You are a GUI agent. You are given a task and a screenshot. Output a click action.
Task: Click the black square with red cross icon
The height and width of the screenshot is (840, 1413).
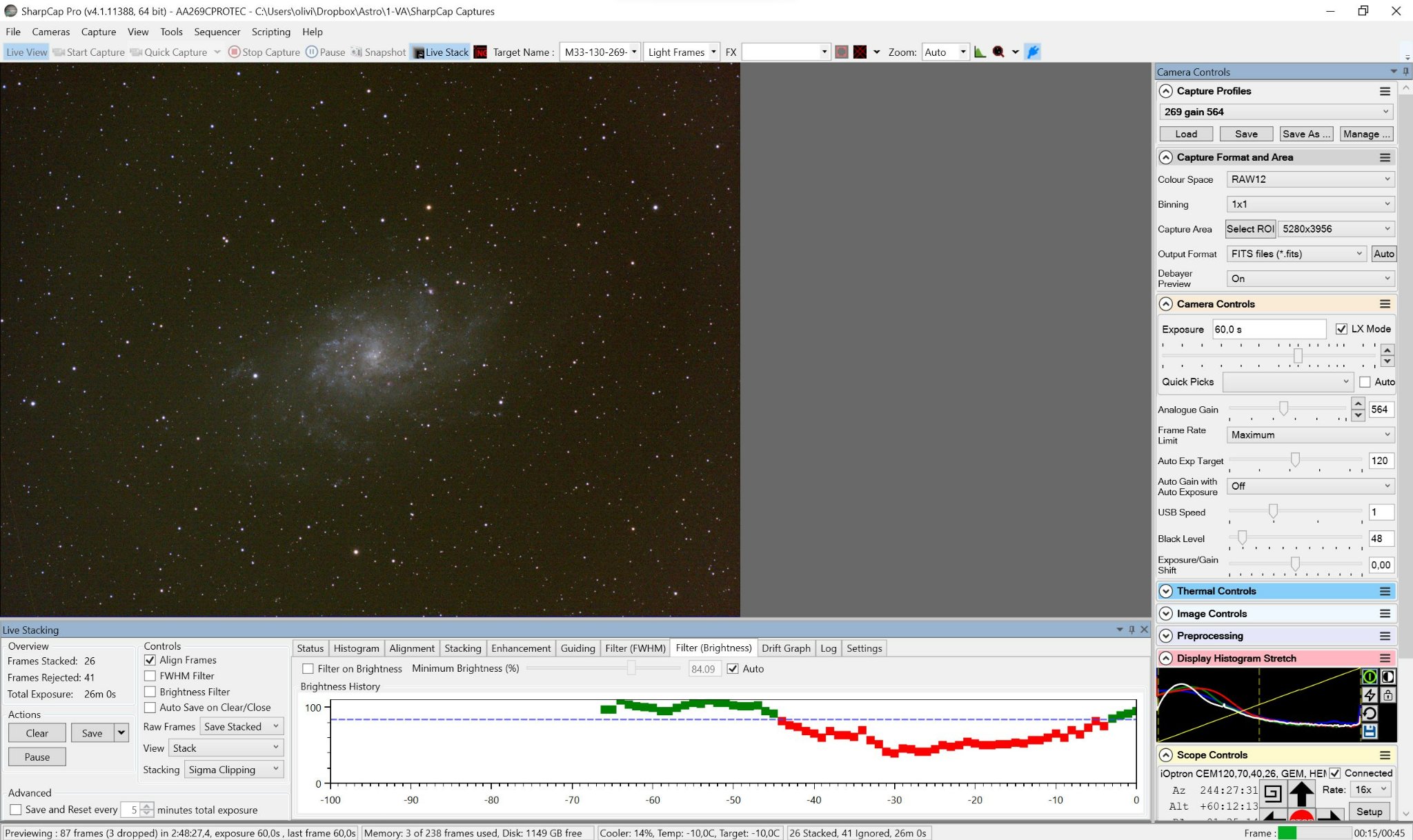point(860,52)
